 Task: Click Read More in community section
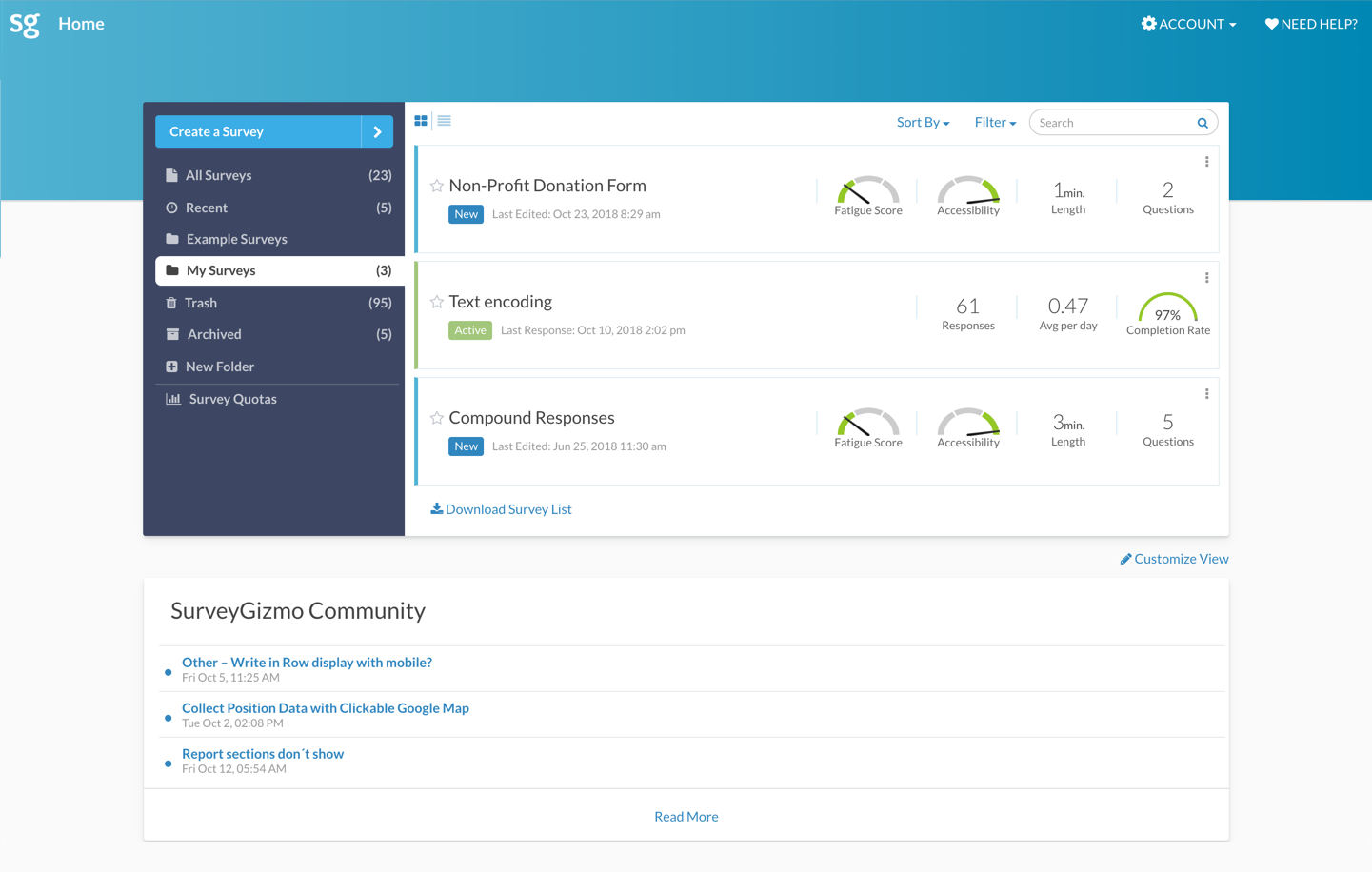click(686, 817)
